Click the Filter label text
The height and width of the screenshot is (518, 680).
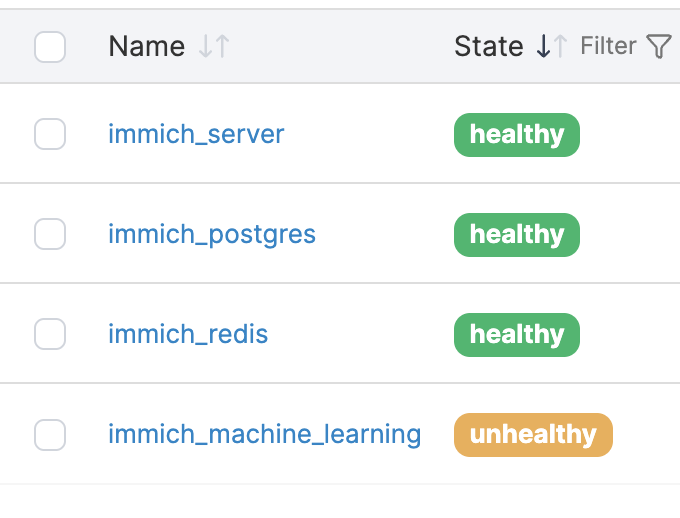[x=608, y=46]
